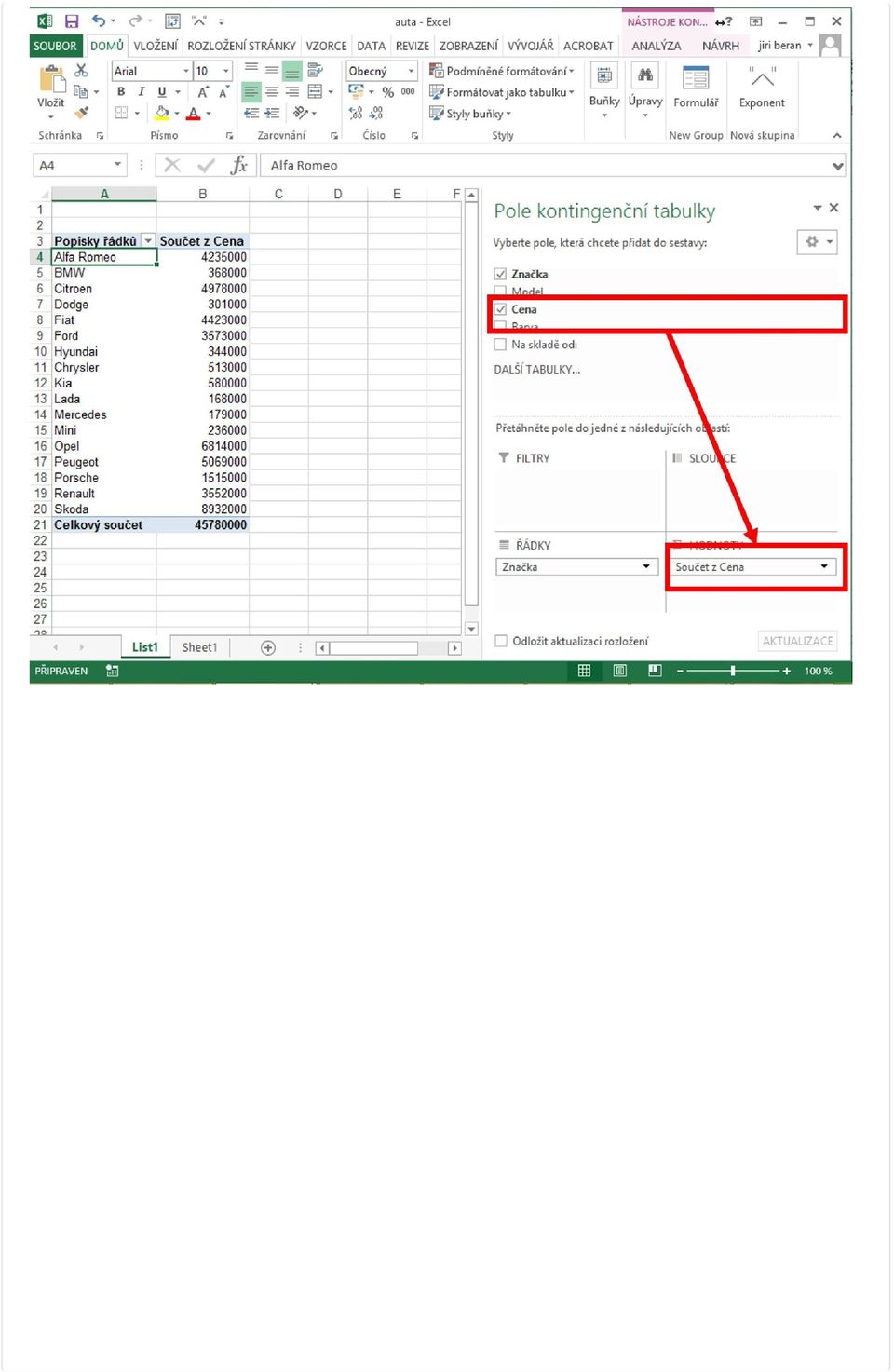The height and width of the screenshot is (1372, 894).
Task: Increase indent in the alignment group
Action: (x=272, y=113)
